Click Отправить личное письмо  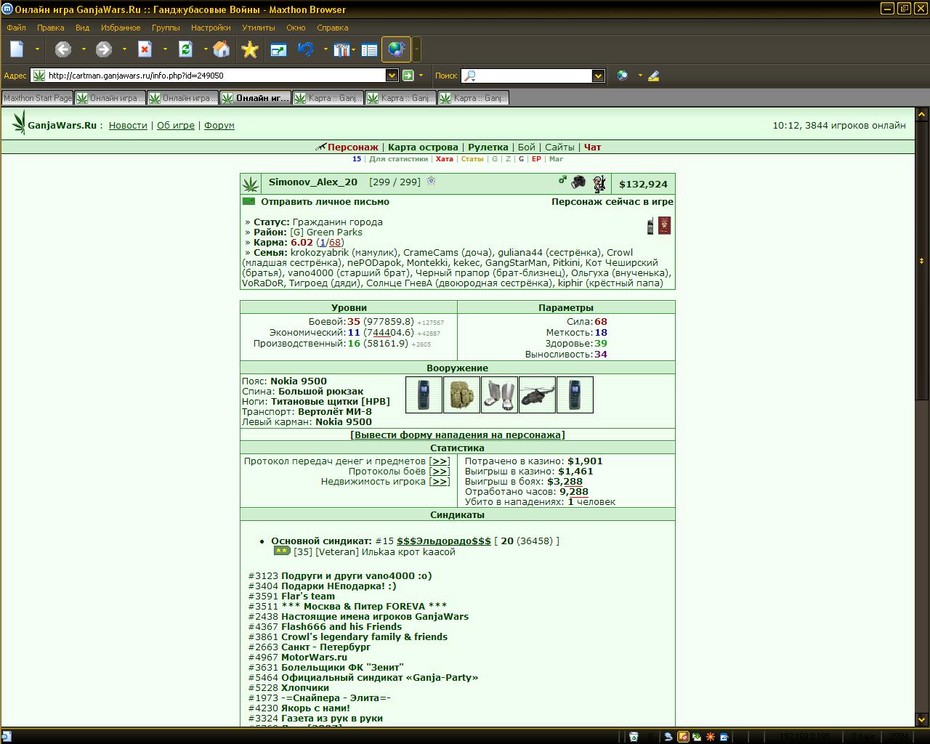pyautogui.click(x=325, y=202)
